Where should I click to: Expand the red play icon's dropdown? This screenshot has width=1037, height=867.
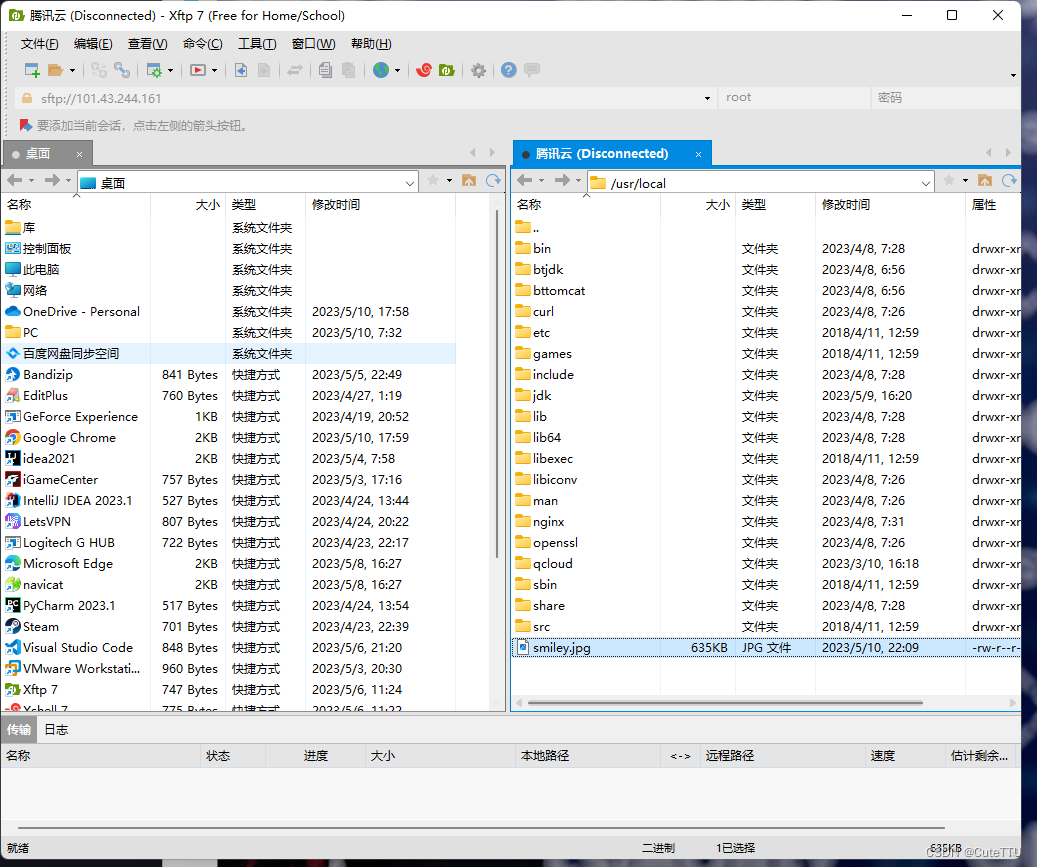[214, 70]
